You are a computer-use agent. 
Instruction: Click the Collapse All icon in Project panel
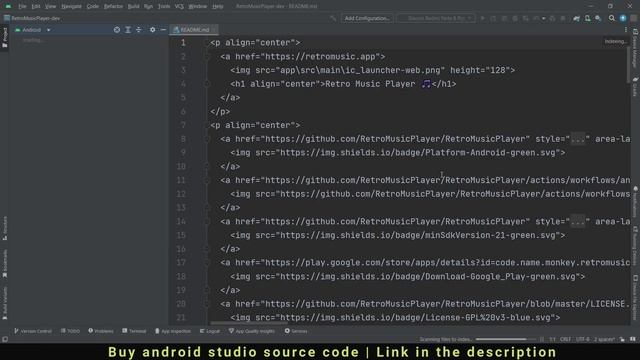coord(139,30)
